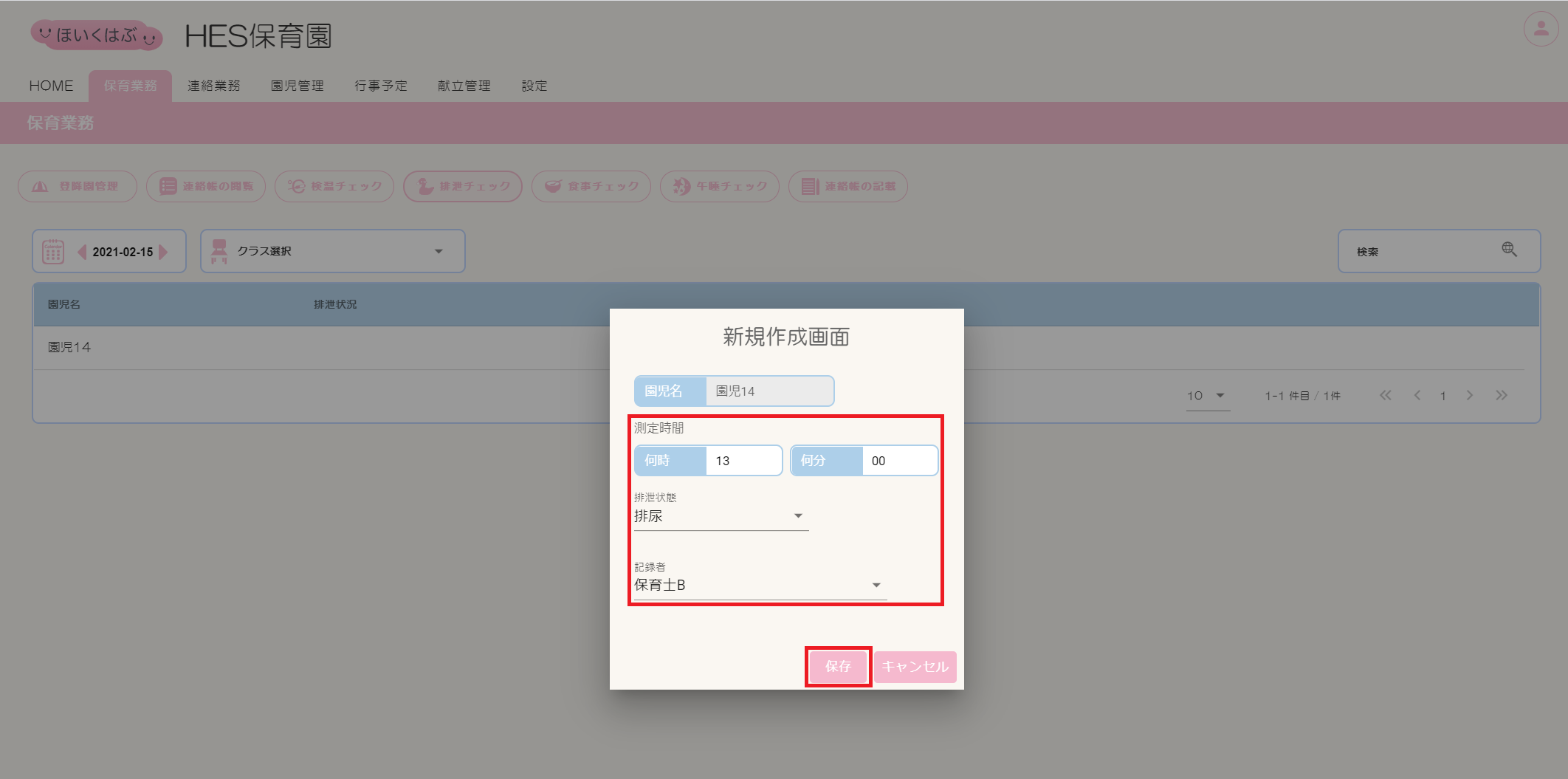
Task: Open the 排泄状態 dropdown showing 排尿
Action: 721,516
